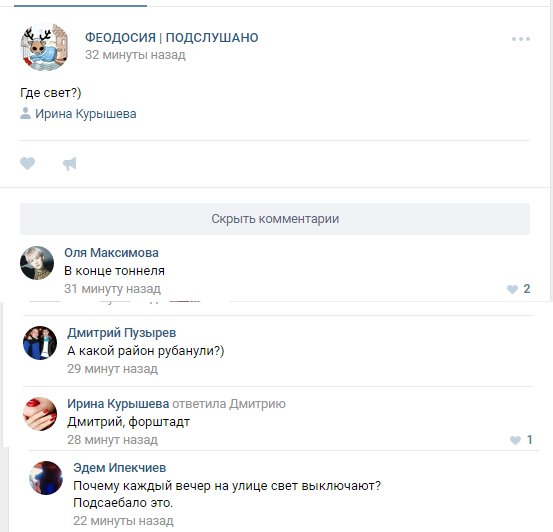Open the Оля Максимова name link
This screenshot has height=532, width=553.
(x=111, y=253)
